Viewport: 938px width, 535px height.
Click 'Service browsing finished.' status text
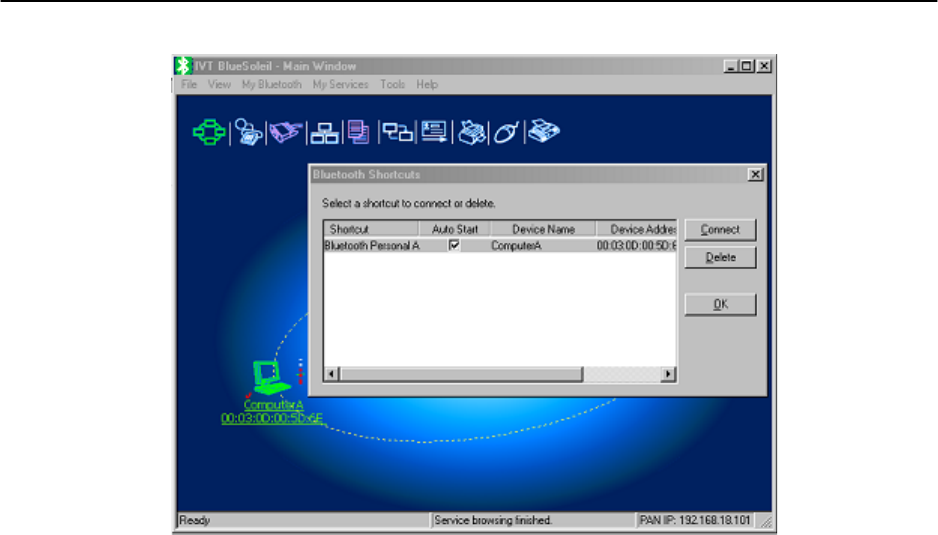(493, 520)
